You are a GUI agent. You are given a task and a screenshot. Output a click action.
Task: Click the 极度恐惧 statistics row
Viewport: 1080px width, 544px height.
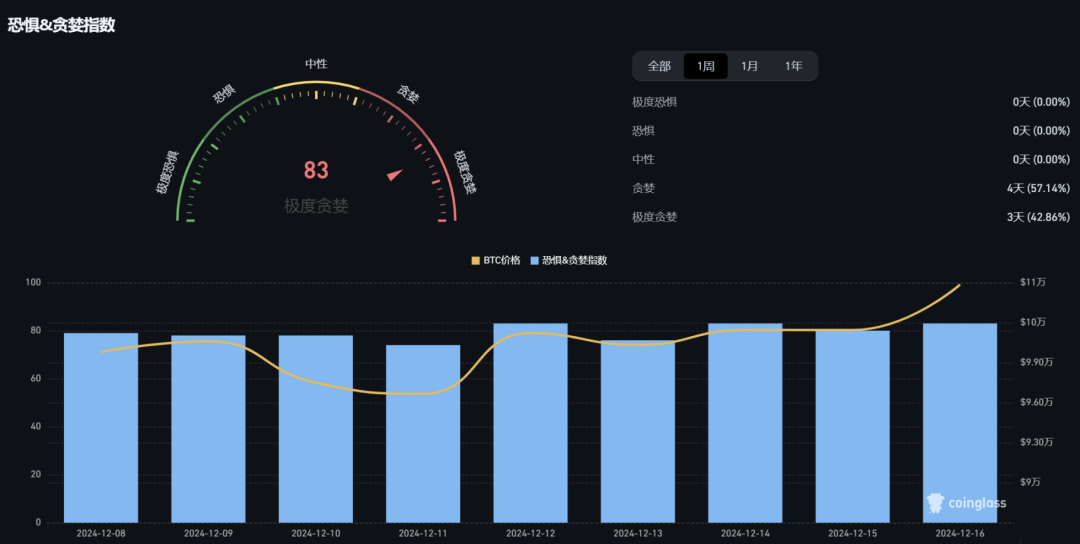(x=850, y=102)
